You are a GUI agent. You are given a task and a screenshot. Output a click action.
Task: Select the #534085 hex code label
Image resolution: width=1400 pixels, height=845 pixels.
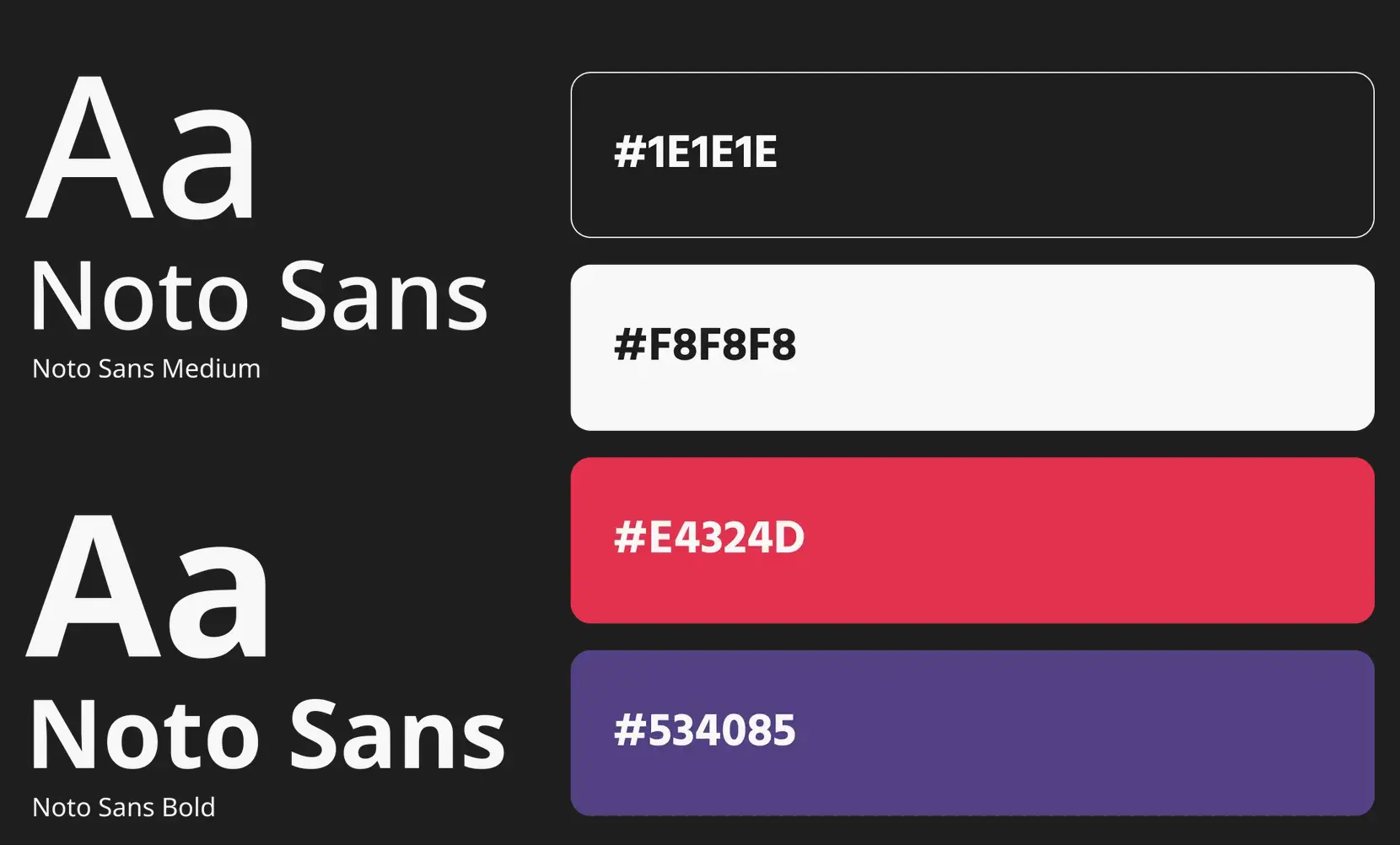pos(705,730)
